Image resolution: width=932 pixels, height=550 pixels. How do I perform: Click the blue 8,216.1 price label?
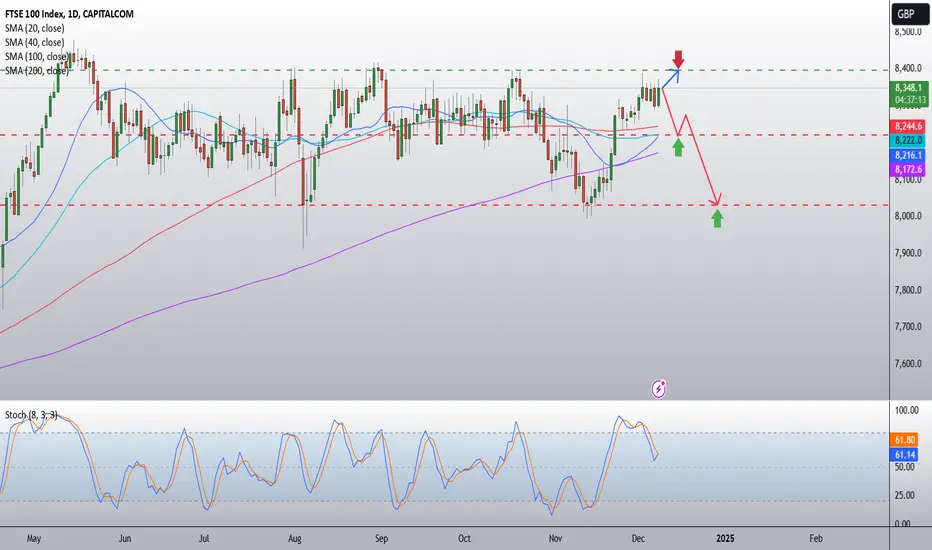[908, 155]
